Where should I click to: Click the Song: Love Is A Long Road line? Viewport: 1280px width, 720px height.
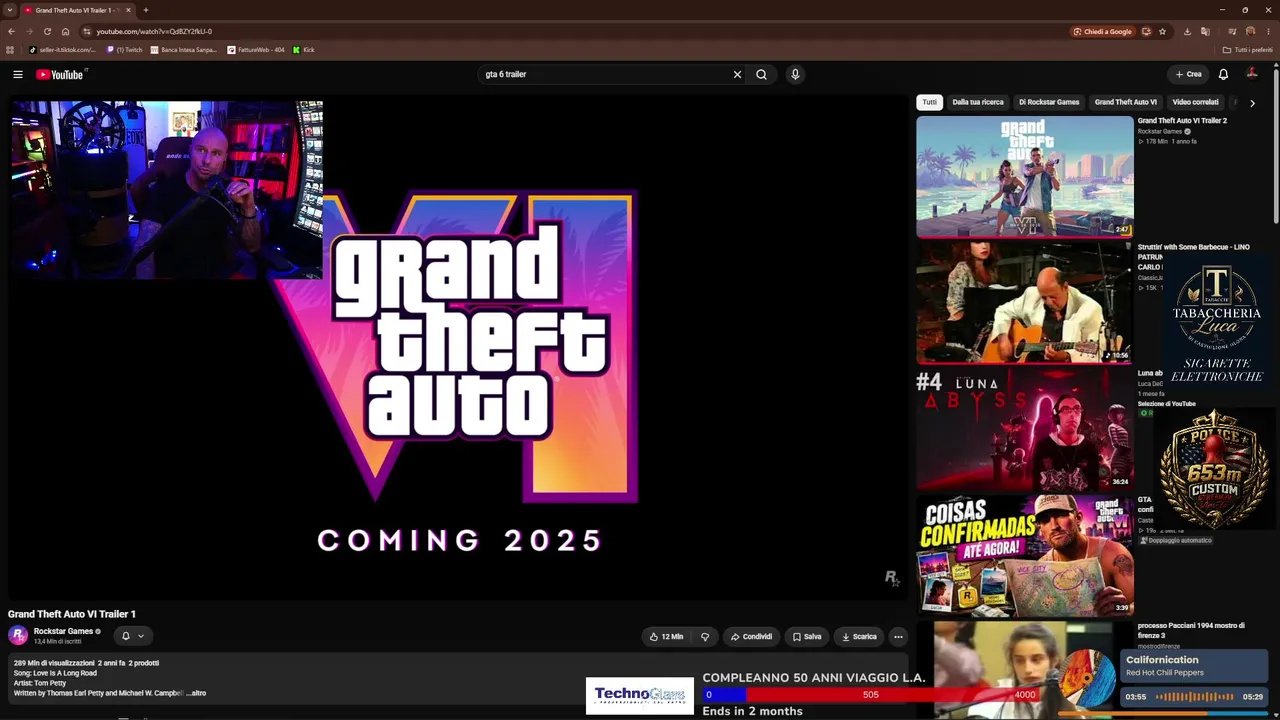point(55,673)
